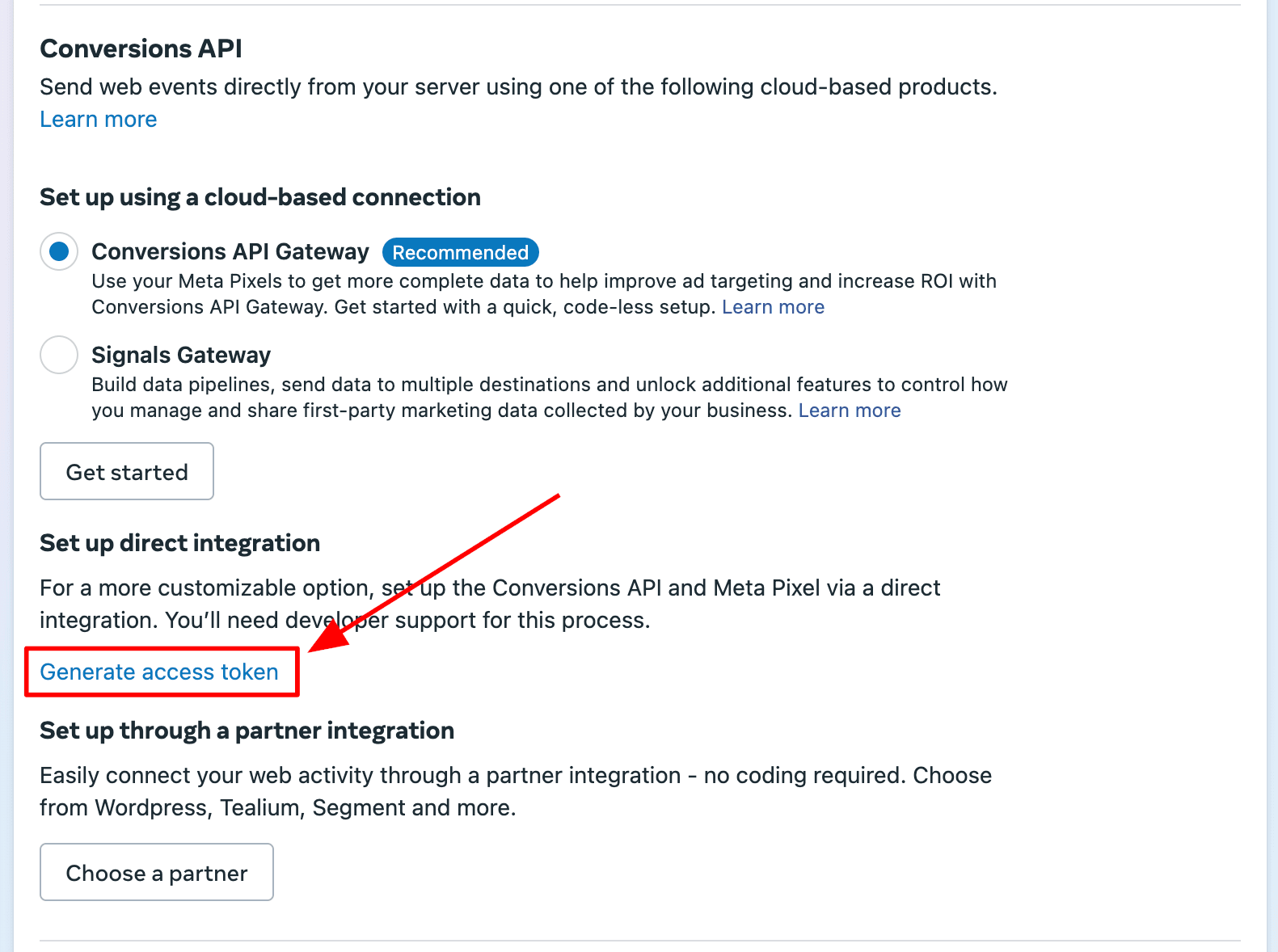Open Learn more in Conversions API Gateway description
The image size is (1278, 952).
tap(774, 307)
